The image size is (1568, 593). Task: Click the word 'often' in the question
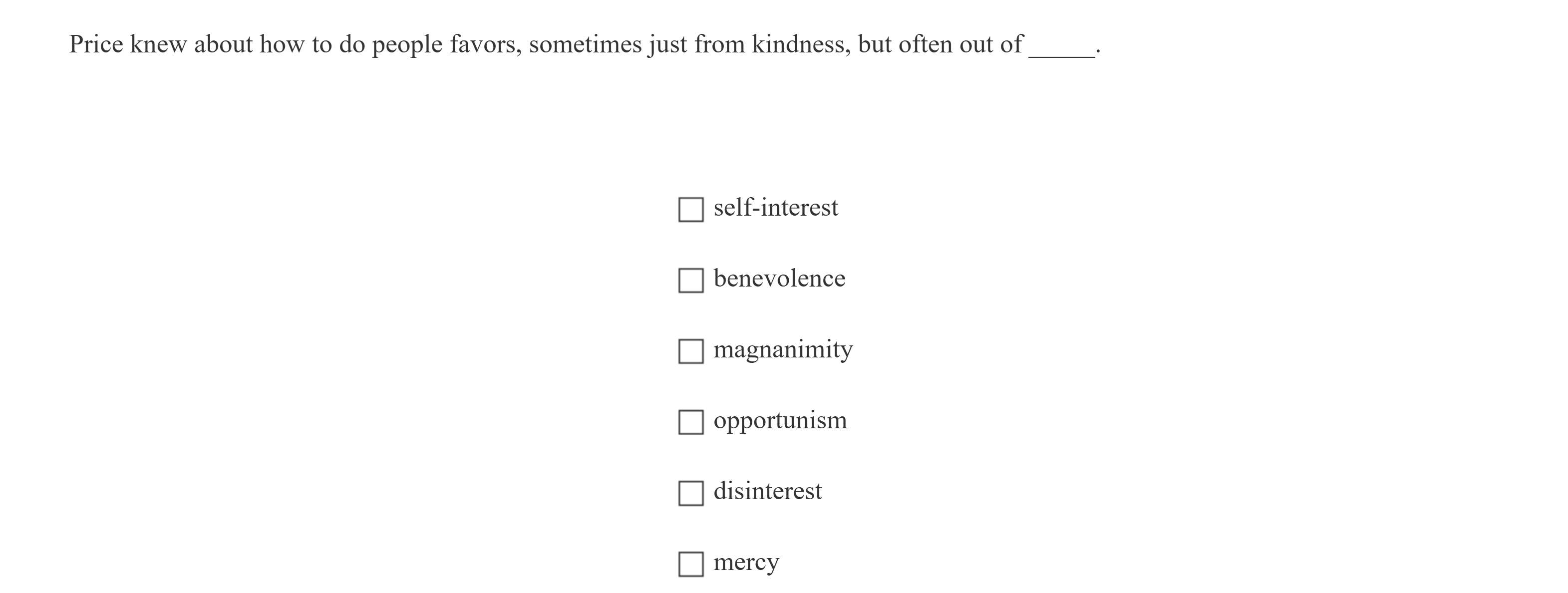(x=925, y=44)
